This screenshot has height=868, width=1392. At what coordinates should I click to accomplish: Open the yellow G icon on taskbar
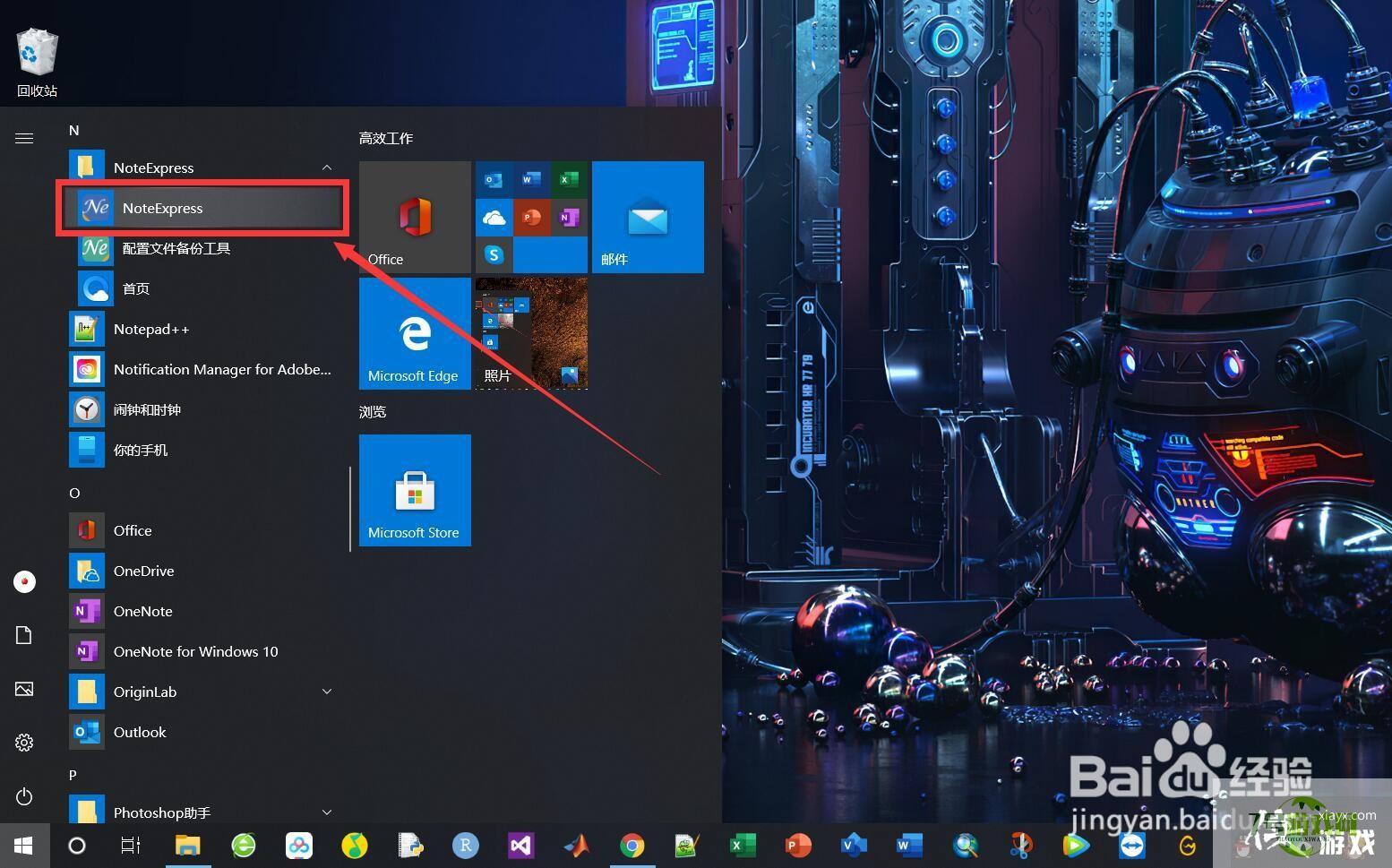tap(1187, 845)
